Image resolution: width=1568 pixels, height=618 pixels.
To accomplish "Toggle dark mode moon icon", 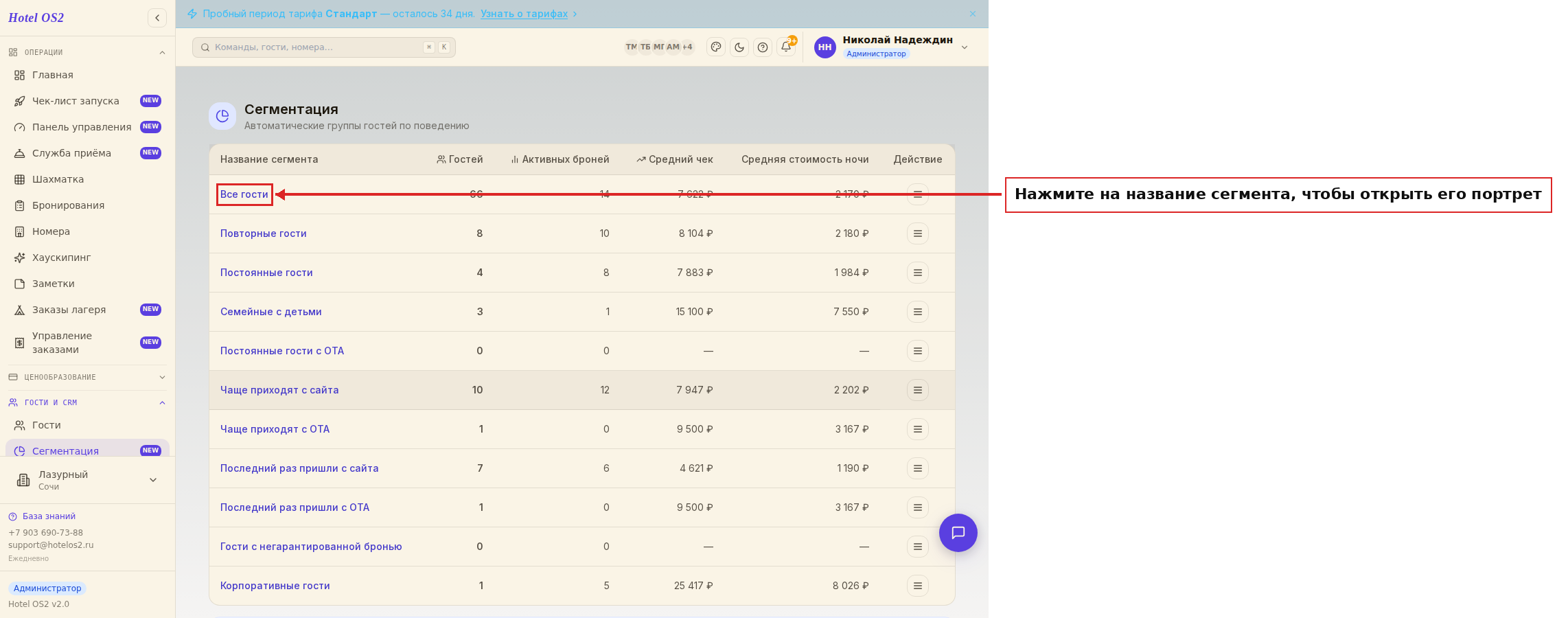I will (x=739, y=47).
